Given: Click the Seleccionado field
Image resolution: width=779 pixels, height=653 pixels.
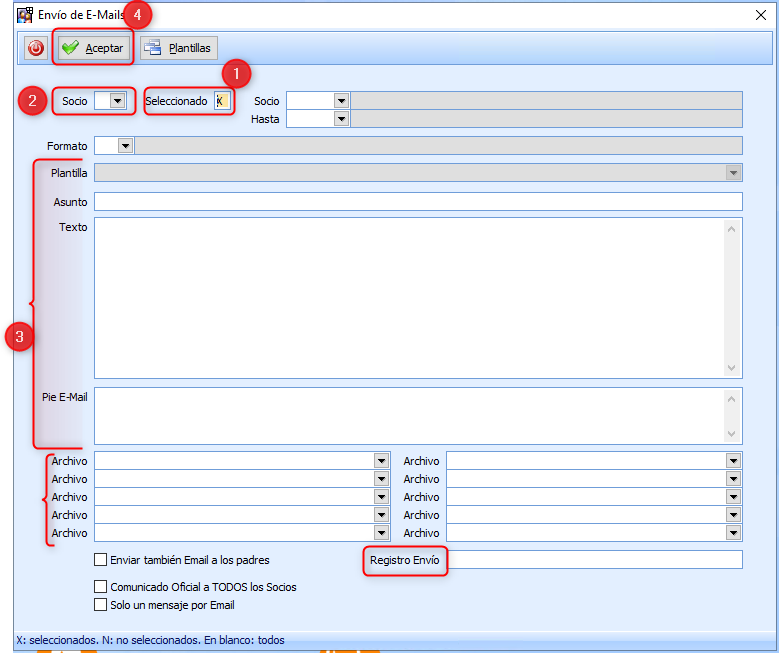Looking at the screenshot, I should (x=222, y=101).
